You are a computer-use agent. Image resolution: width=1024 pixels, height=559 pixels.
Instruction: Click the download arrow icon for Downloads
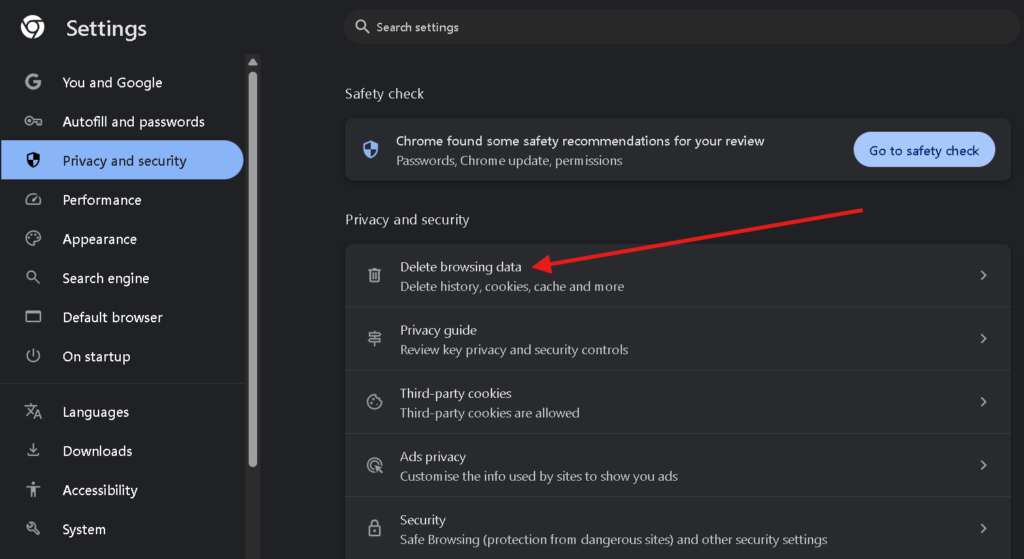coord(33,450)
